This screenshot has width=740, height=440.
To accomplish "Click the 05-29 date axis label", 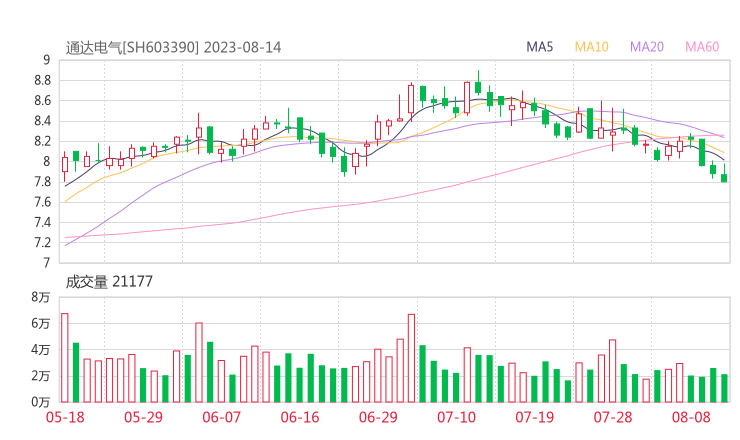I will pos(143,417).
